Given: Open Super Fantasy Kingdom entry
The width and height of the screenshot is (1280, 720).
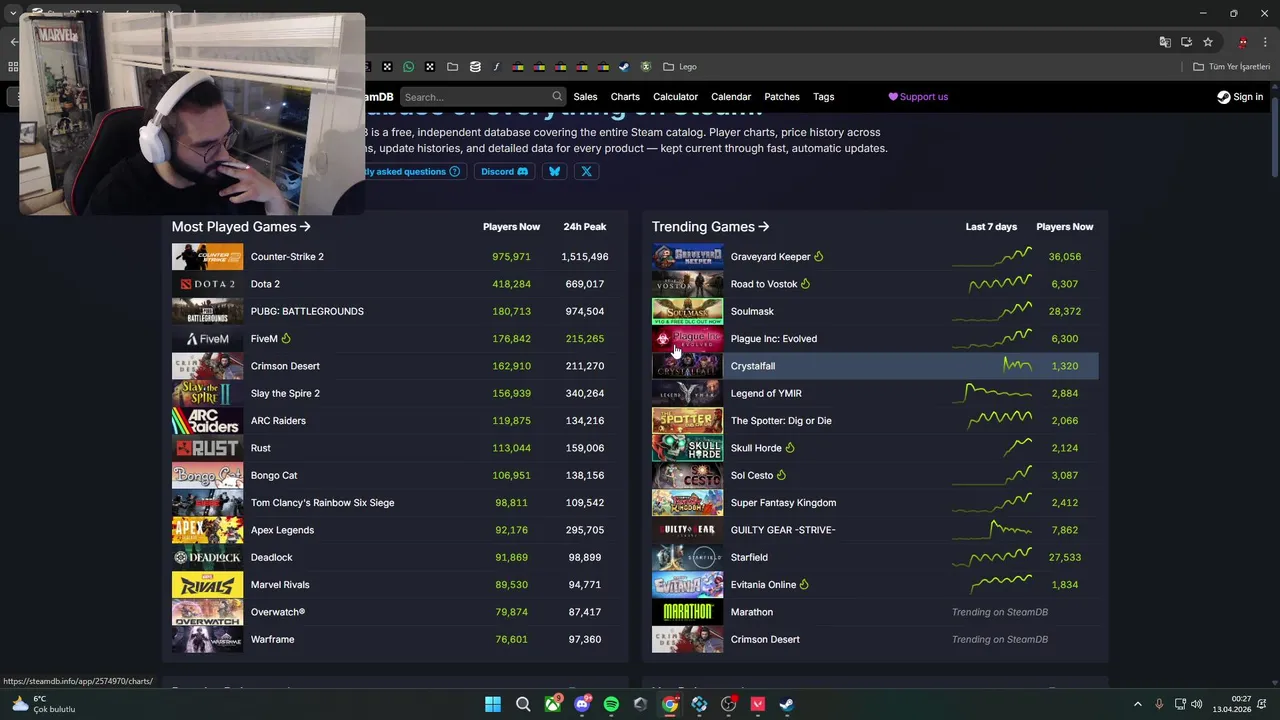Looking at the screenshot, I should point(783,503).
